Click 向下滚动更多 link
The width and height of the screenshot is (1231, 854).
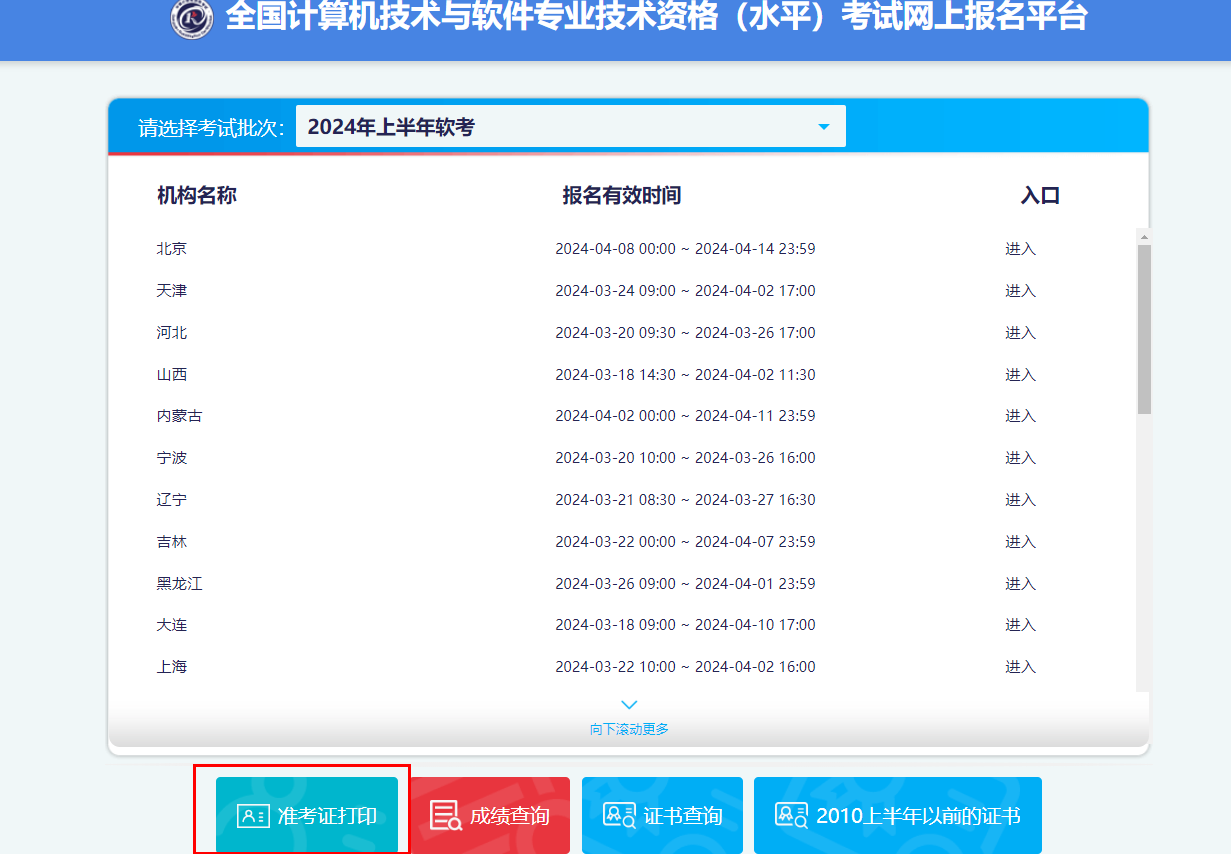tap(629, 729)
